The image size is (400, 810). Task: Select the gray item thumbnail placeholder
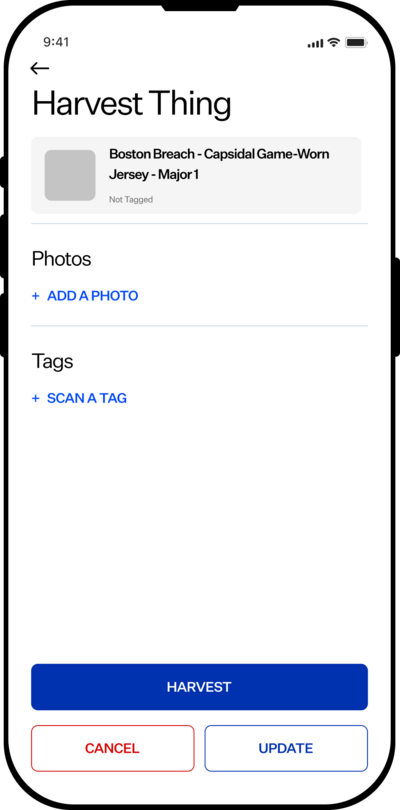click(x=70, y=175)
